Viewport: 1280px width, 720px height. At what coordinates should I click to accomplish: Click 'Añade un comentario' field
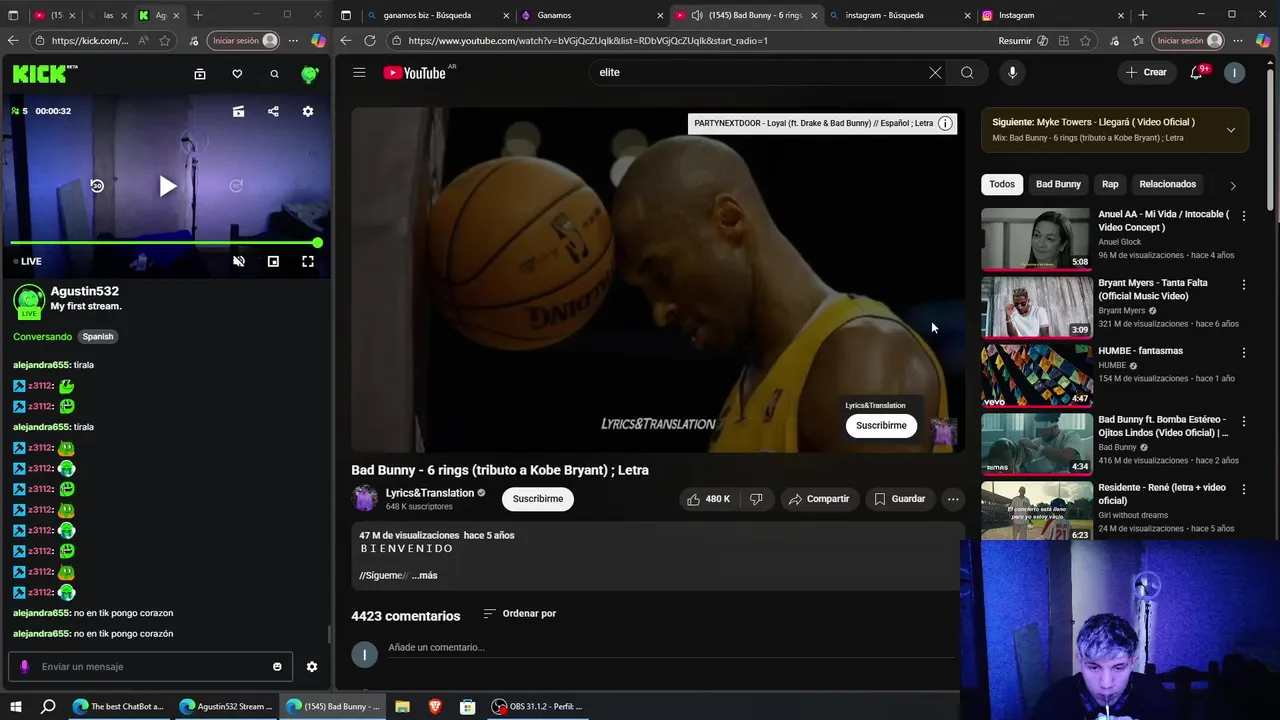[x=670, y=648]
